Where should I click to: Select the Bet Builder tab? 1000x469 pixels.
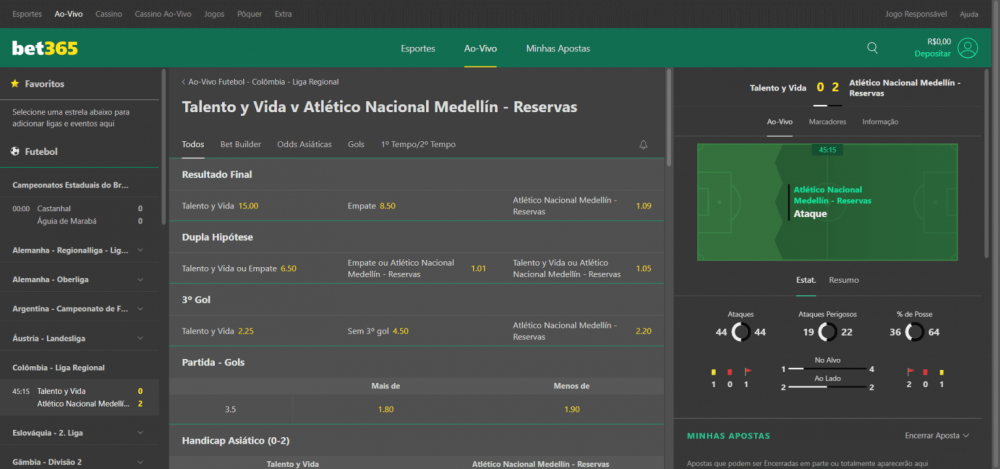(240, 145)
